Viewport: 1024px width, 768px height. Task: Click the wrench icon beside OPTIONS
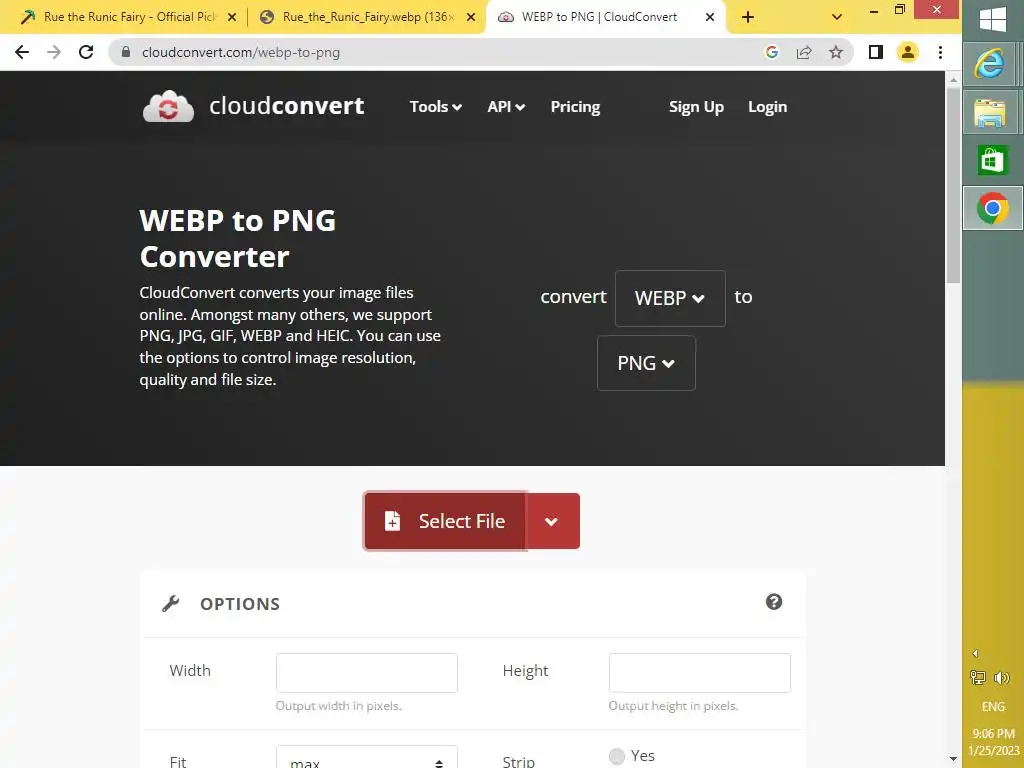[x=170, y=603]
